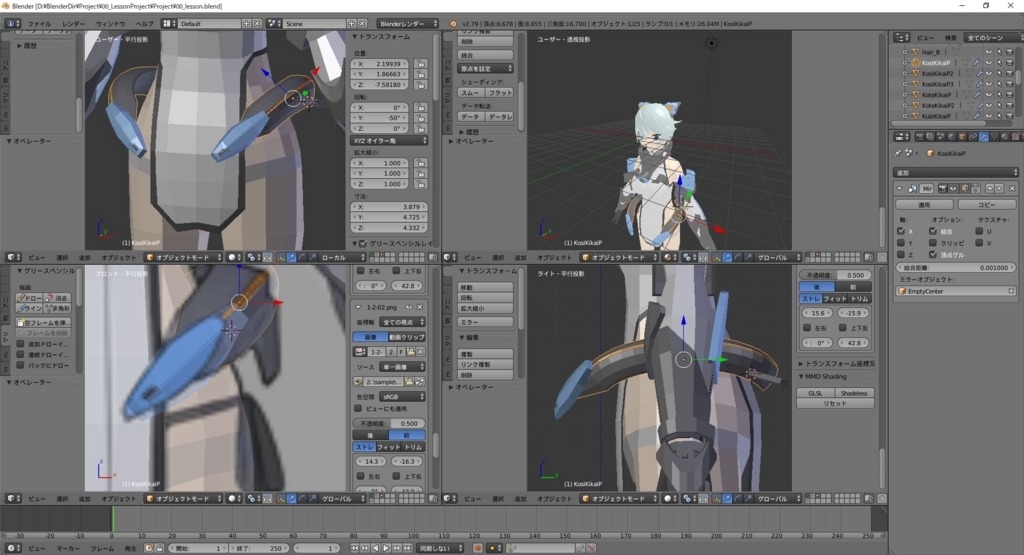Viewport: 1024px width, 555px height.
Task: Open the Modifiers properties tab (wrench icon)
Action: pyautogui.click(x=984, y=136)
